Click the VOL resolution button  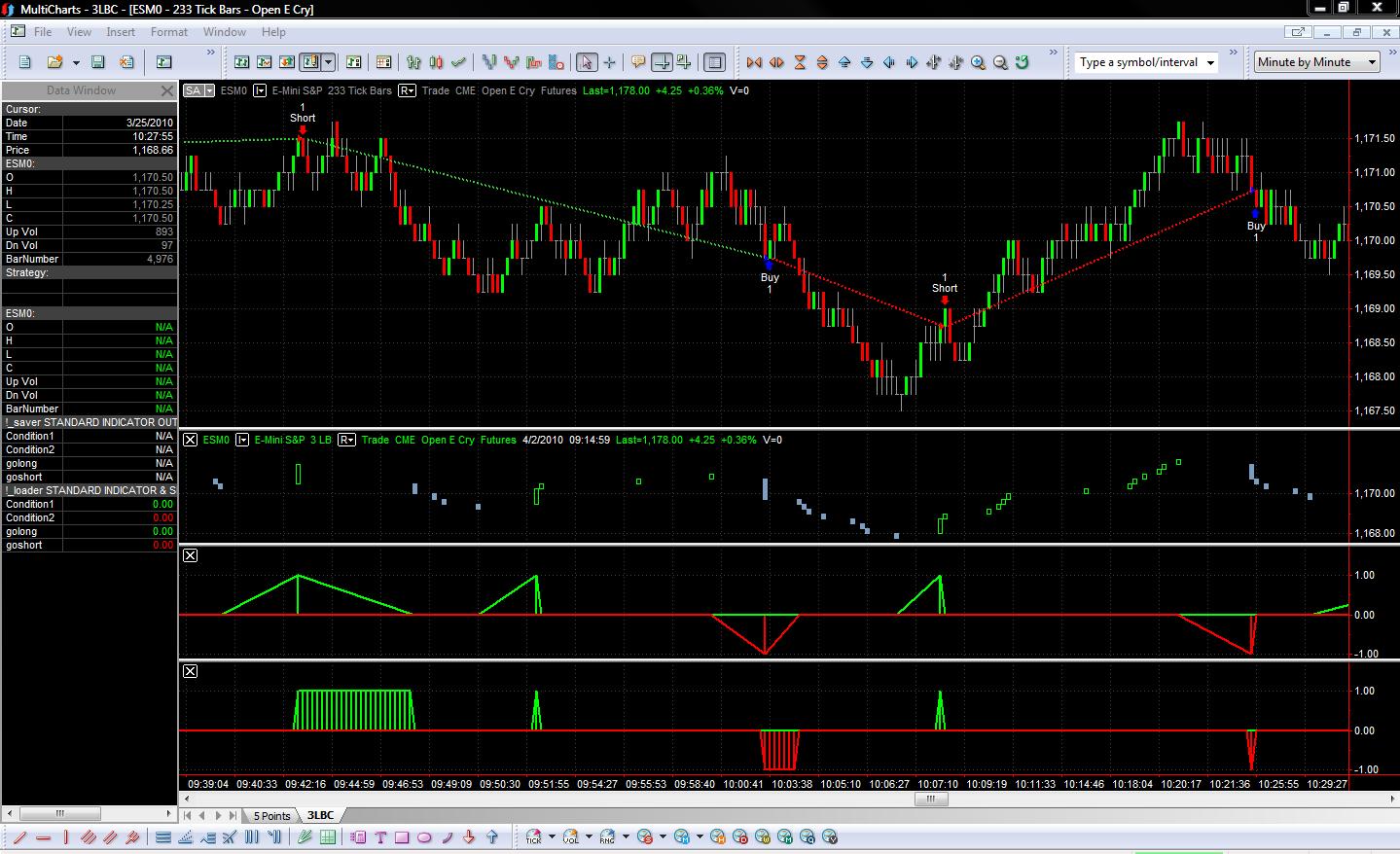point(571,836)
